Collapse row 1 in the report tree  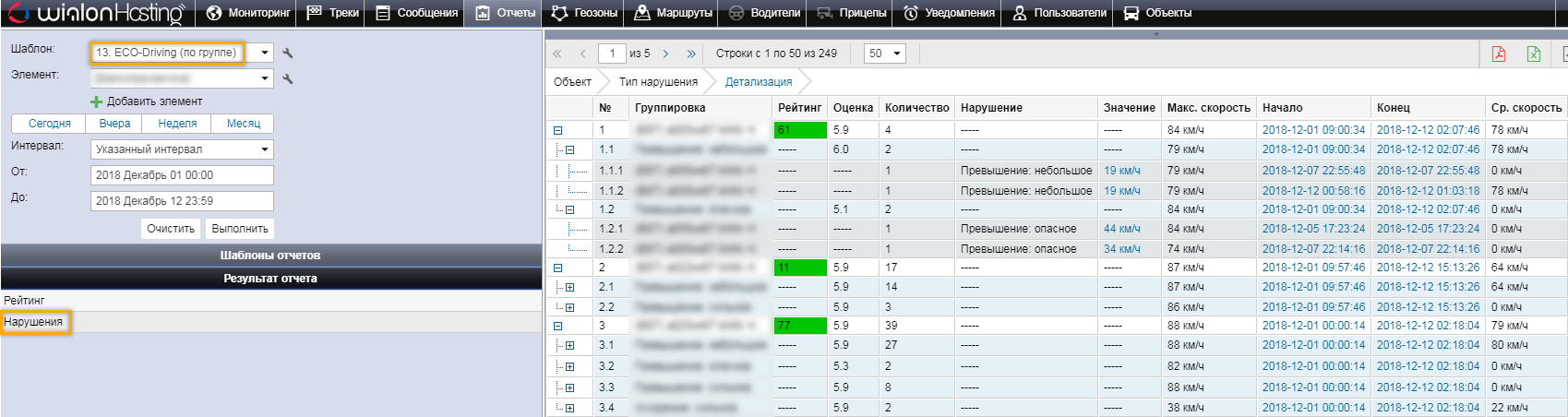(557, 131)
